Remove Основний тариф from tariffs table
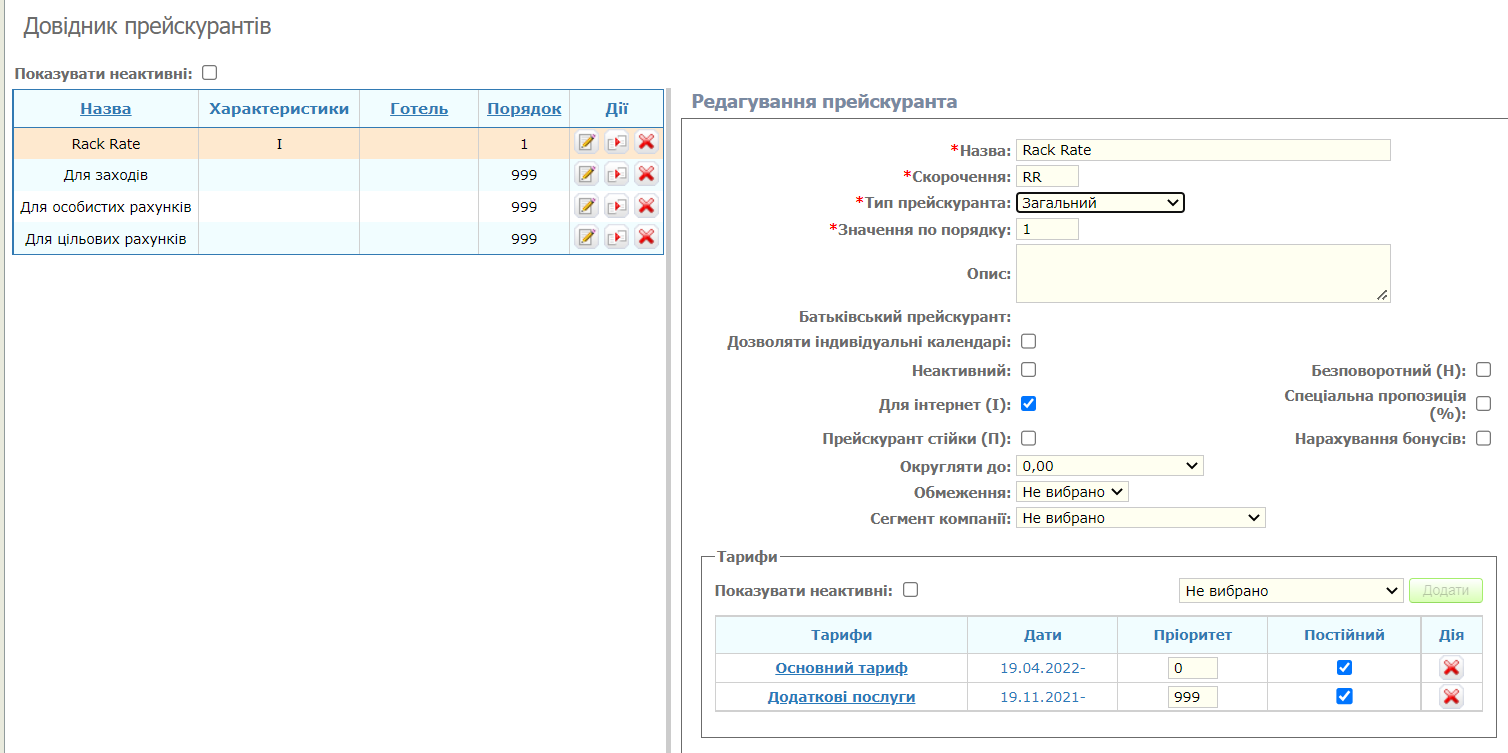The width and height of the screenshot is (1508, 753). pyautogui.click(x=1451, y=668)
